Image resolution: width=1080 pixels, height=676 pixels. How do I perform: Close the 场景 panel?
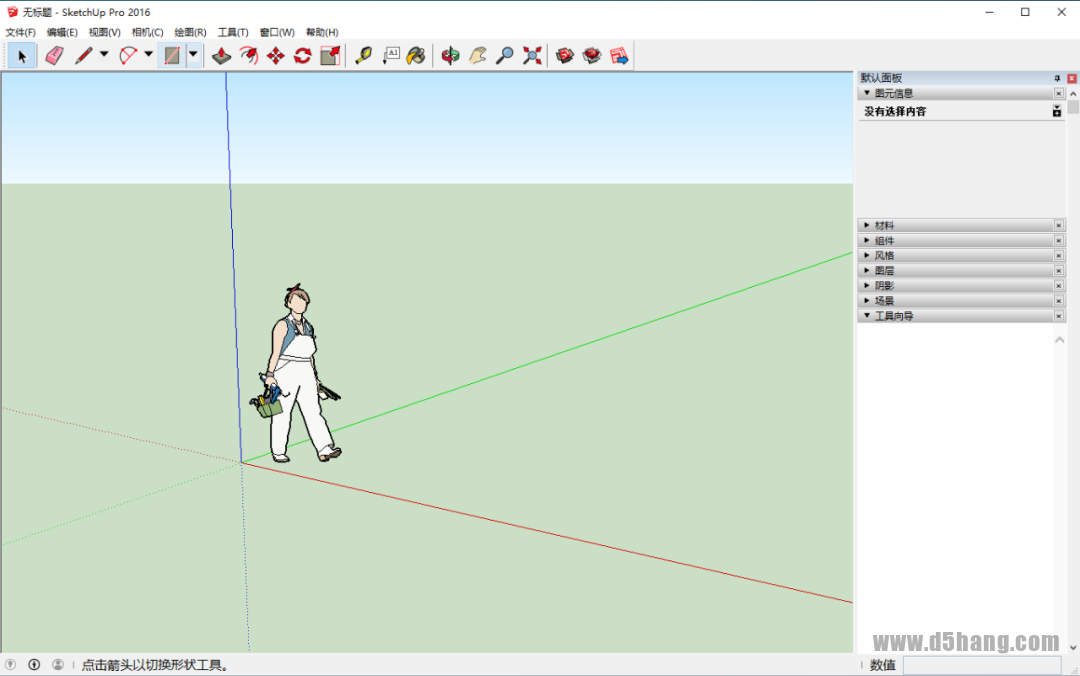1059,300
